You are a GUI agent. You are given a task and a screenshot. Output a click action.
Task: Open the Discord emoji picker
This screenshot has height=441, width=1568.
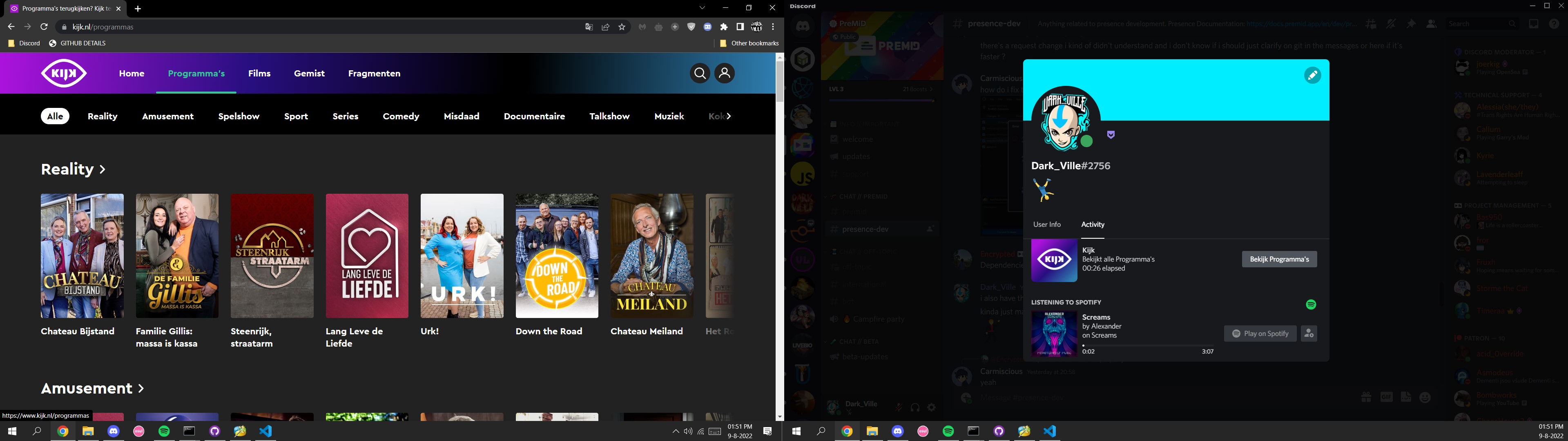(1425, 398)
